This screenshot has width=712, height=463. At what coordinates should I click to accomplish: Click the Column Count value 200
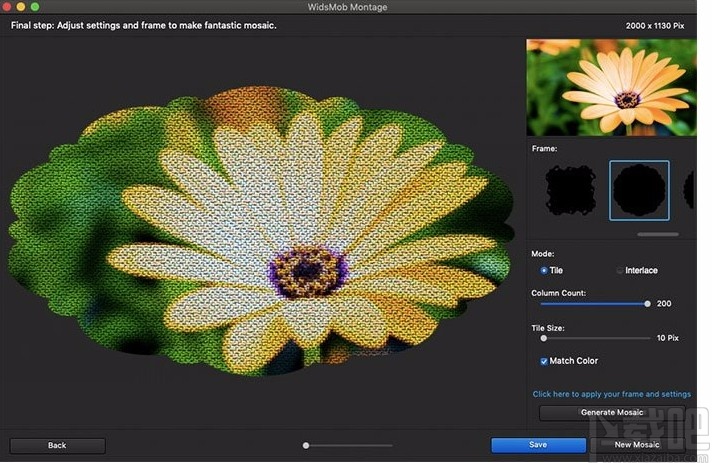664,304
